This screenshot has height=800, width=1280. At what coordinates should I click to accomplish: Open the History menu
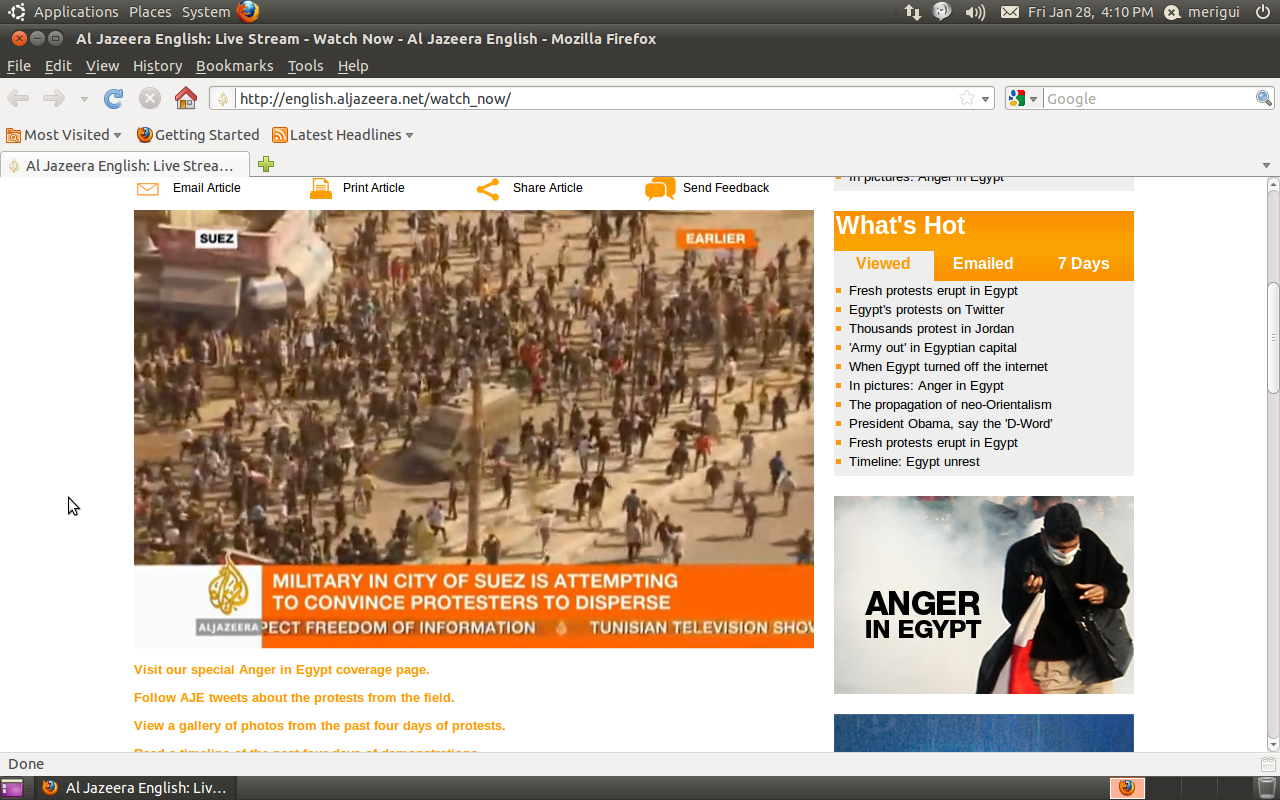(x=157, y=66)
